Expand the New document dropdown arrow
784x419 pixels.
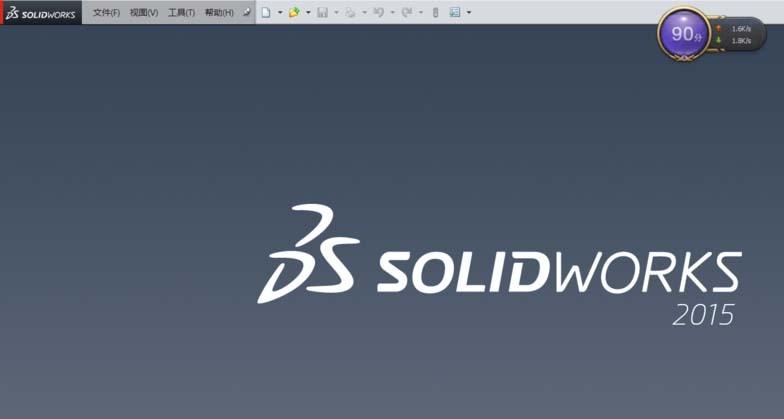280,12
